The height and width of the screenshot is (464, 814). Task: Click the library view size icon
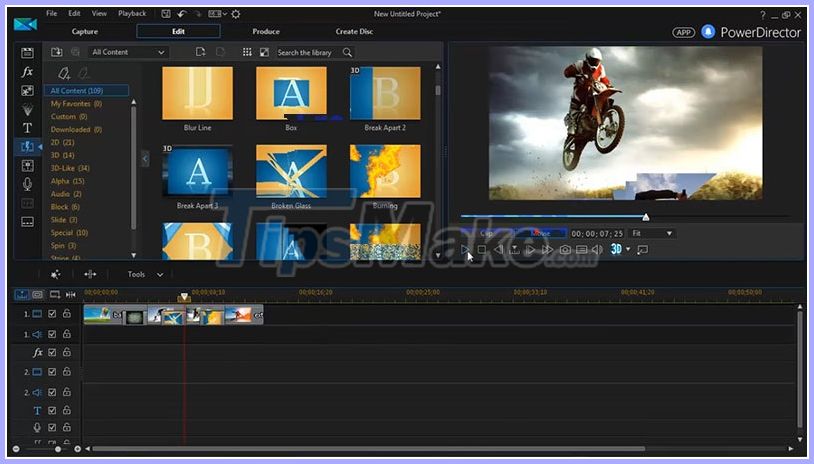[x=264, y=52]
